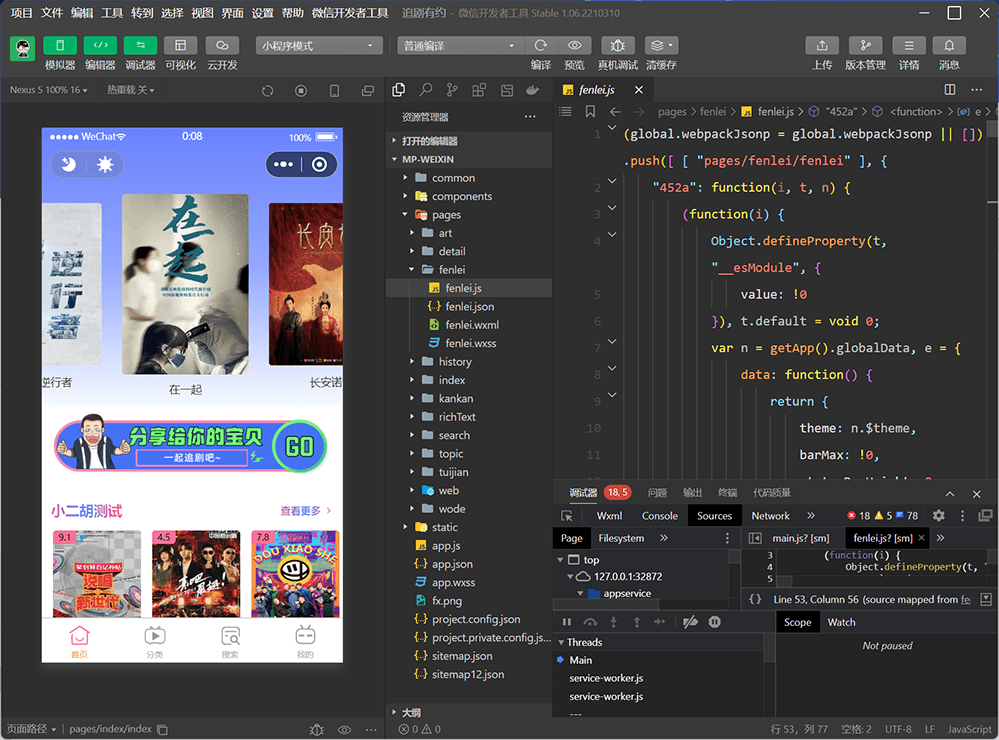Open the 项目 menu
This screenshot has width=999, height=740.
pyautogui.click(x=21, y=13)
